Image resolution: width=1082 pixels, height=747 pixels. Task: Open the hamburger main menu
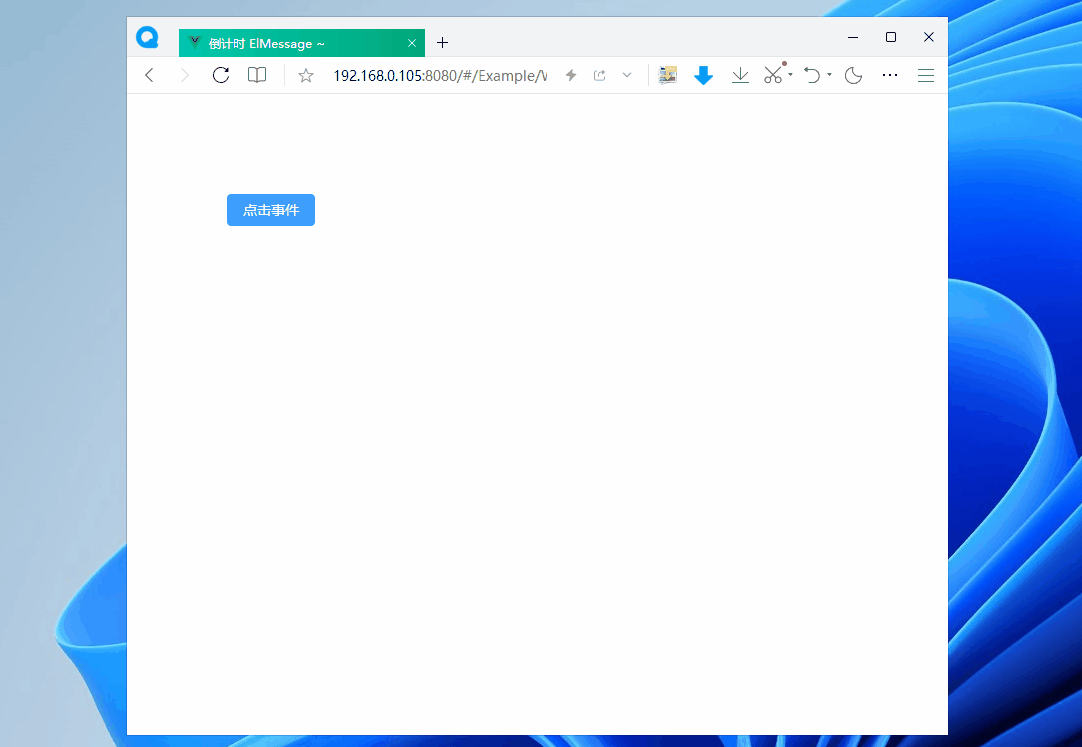tap(926, 75)
